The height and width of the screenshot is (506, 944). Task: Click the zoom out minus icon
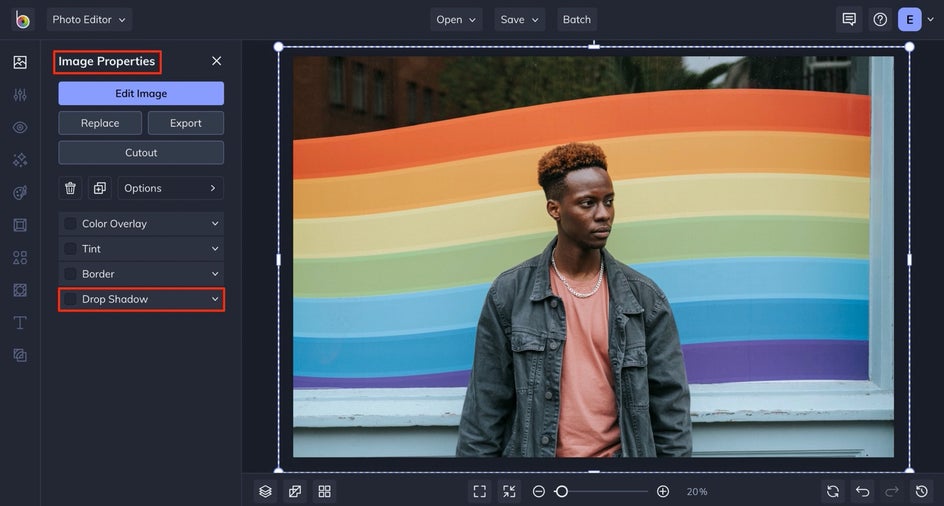coord(539,491)
